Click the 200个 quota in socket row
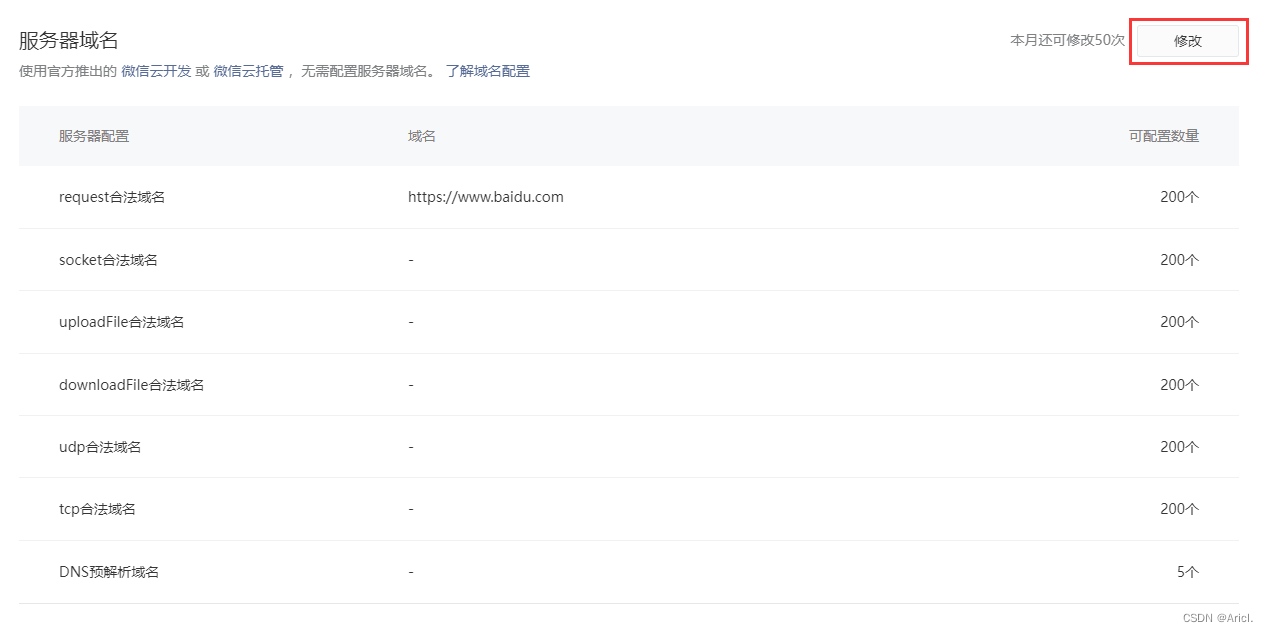 1180,260
